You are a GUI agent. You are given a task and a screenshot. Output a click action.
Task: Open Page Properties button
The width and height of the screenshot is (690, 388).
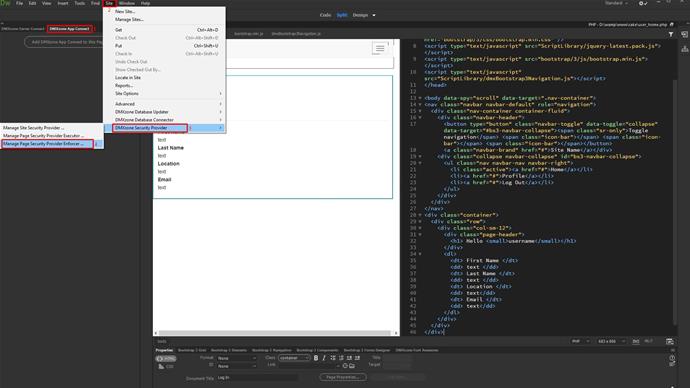343,377
